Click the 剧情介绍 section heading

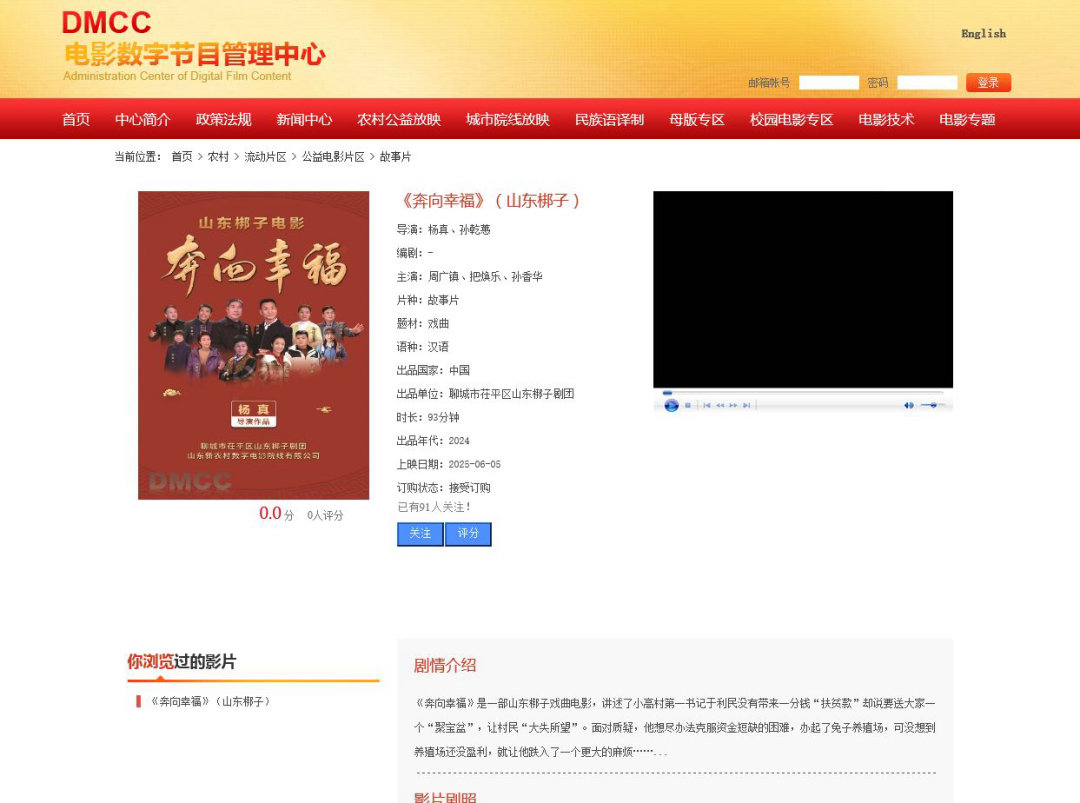coord(445,665)
